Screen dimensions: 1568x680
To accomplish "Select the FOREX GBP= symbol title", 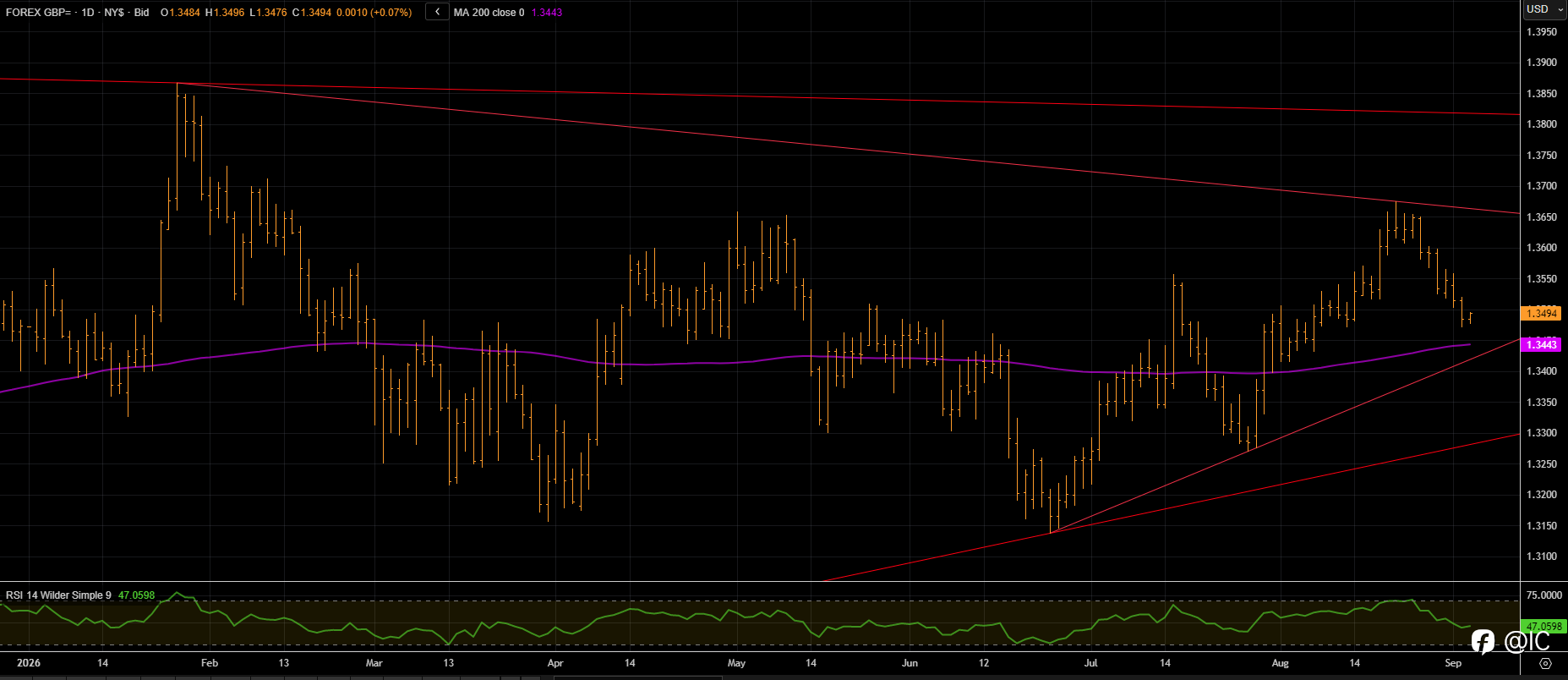I will (38, 13).
